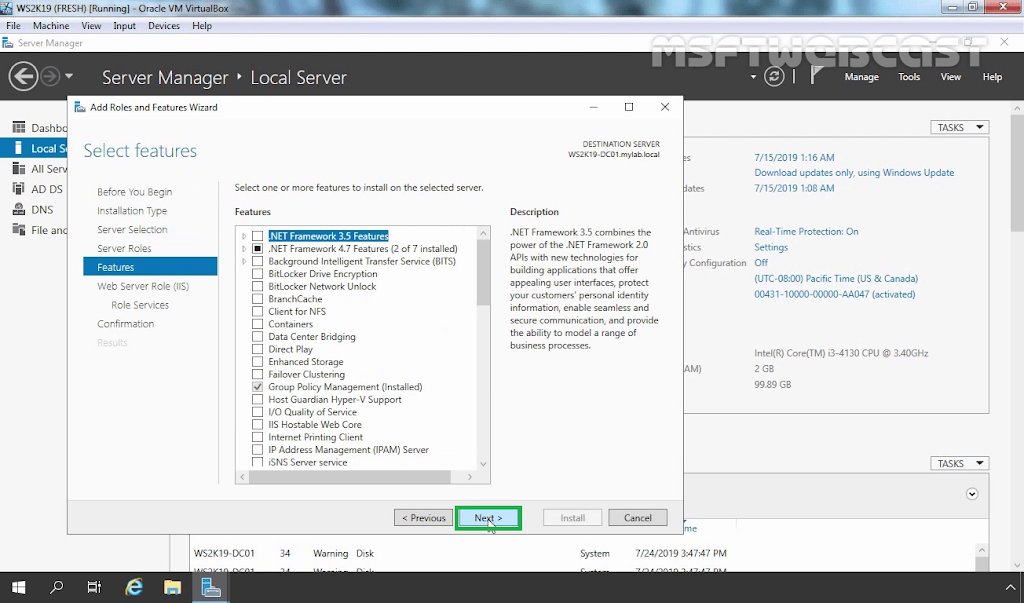This screenshot has width=1024, height=603.
Task: Check the BitLocker Network Unlock box
Action: (258, 286)
